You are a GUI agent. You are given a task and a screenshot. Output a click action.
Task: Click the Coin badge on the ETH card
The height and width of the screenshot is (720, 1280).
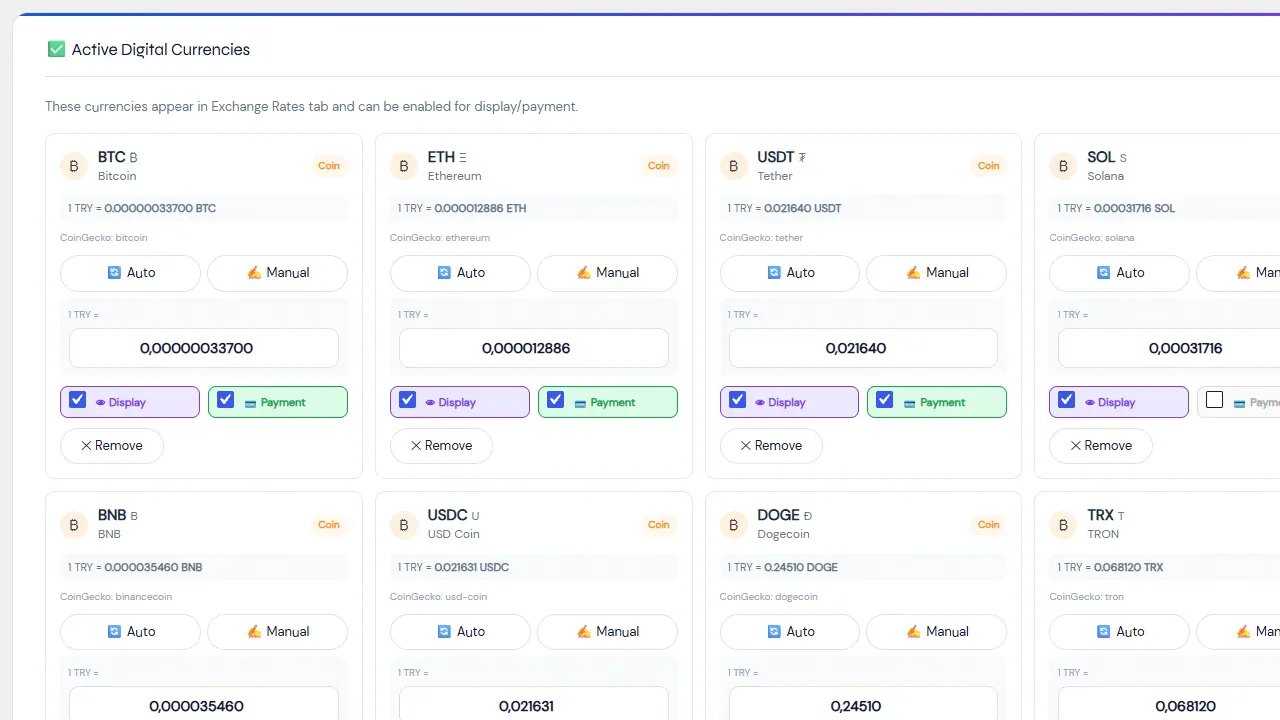point(659,166)
